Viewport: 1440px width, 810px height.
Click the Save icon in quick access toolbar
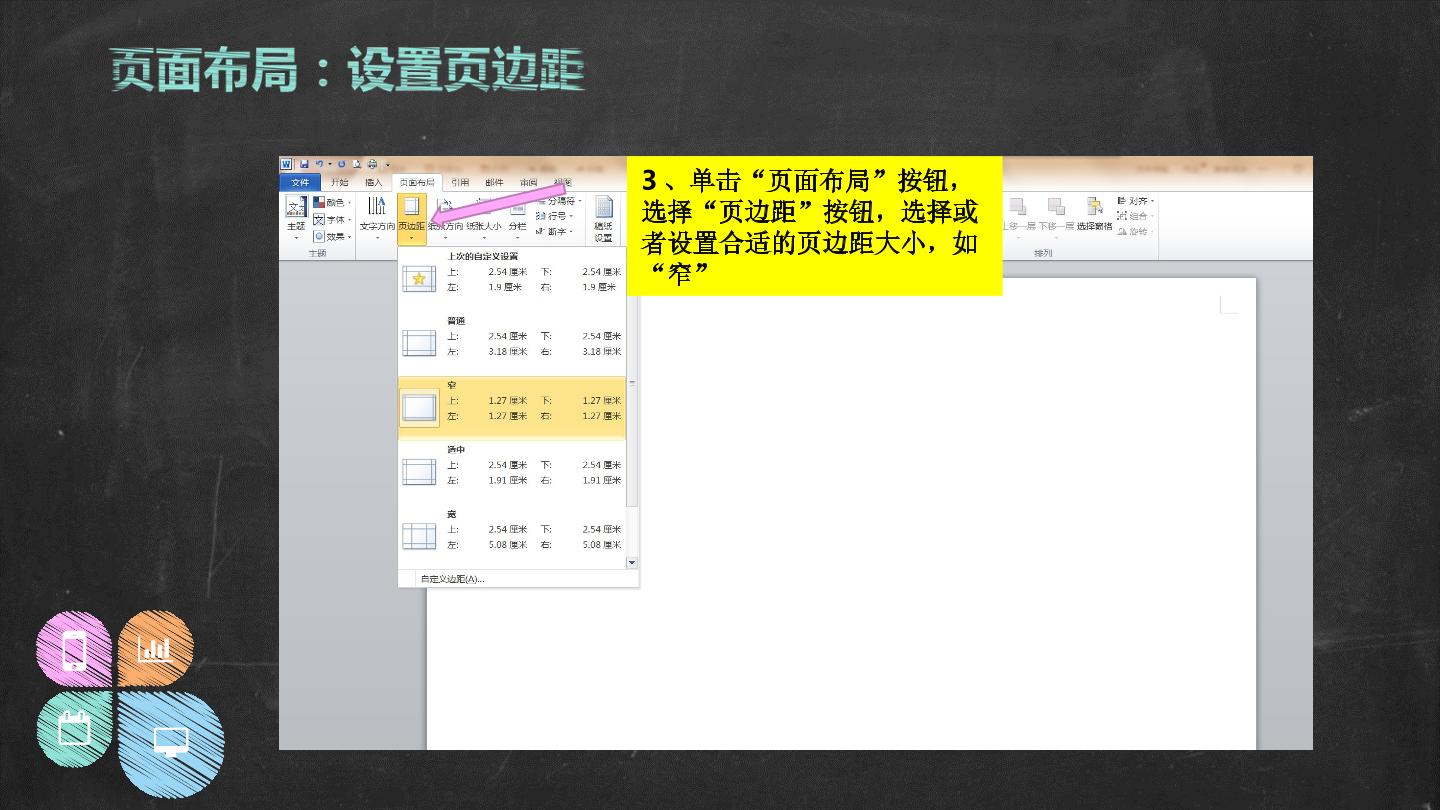tap(304, 164)
